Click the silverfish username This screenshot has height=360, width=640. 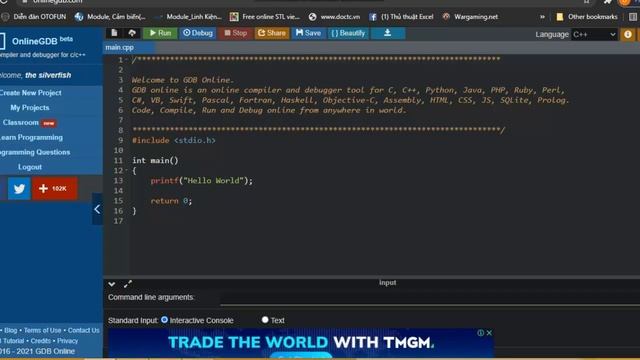(48, 75)
